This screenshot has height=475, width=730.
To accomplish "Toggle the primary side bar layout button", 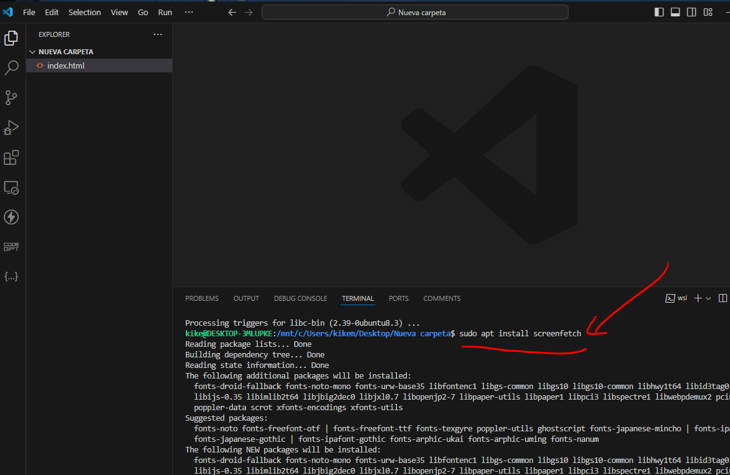I will pos(659,12).
